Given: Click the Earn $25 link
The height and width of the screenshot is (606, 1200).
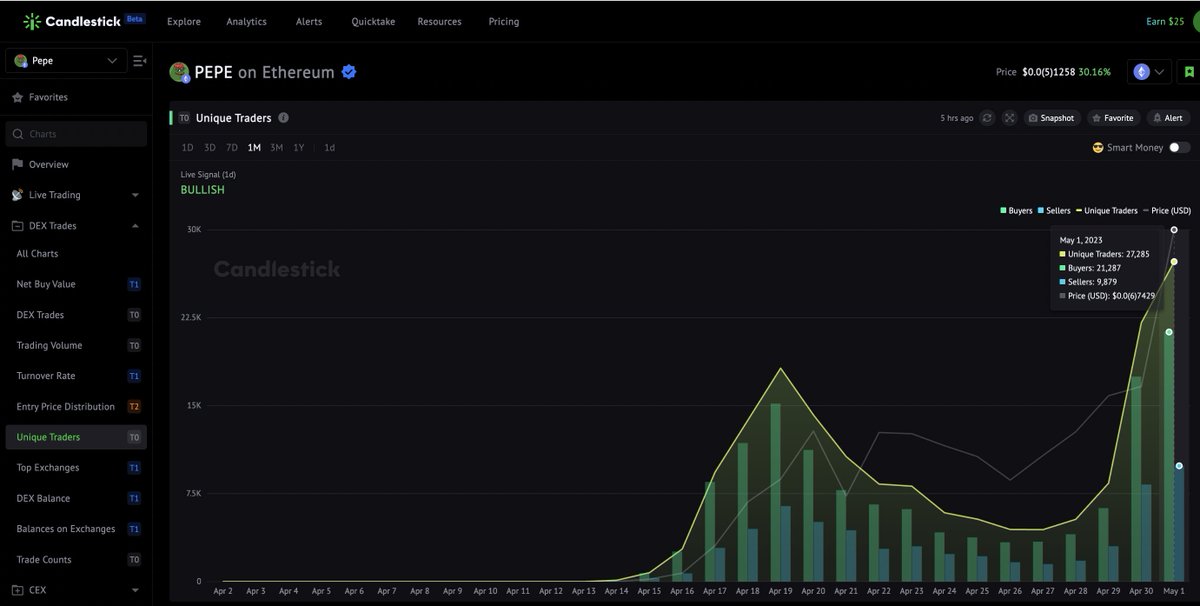Looking at the screenshot, I should 1164,21.
